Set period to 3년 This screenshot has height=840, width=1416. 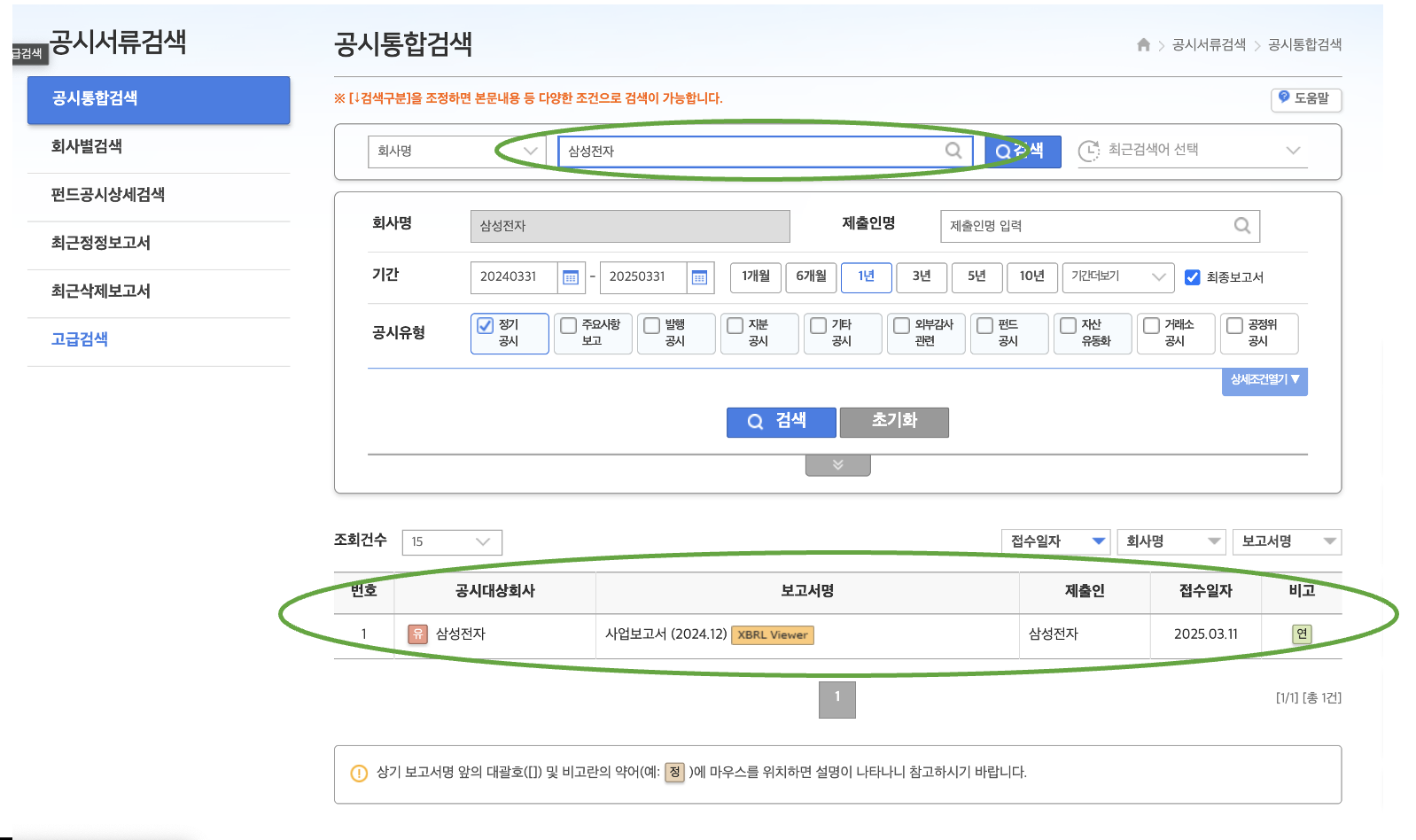[x=922, y=276]
